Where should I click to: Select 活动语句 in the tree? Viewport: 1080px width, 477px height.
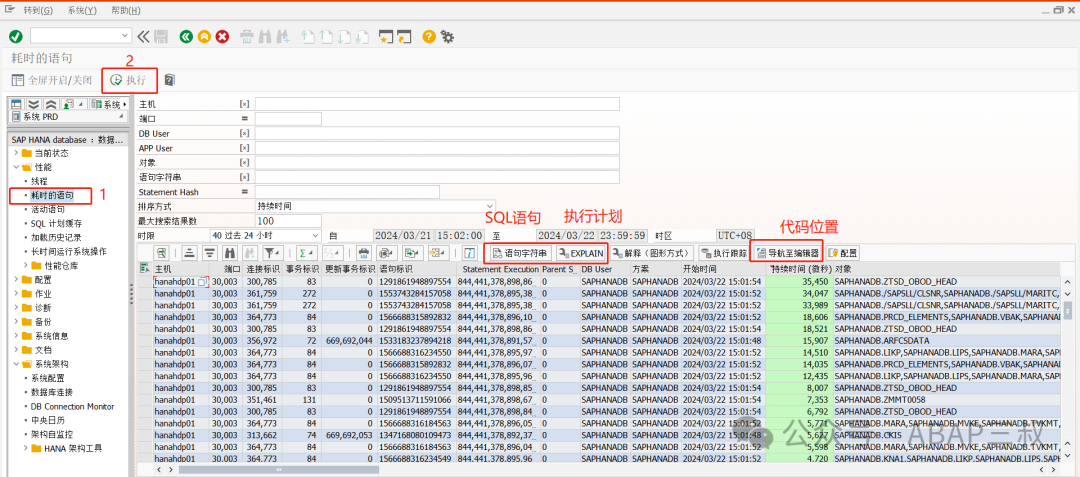48,209
